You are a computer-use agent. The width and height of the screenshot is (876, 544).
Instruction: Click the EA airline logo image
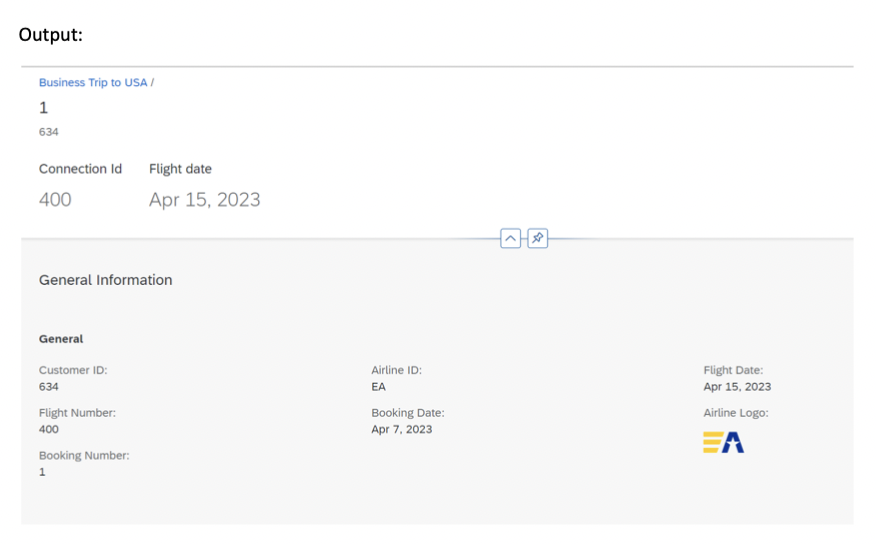tap(723, 442)
